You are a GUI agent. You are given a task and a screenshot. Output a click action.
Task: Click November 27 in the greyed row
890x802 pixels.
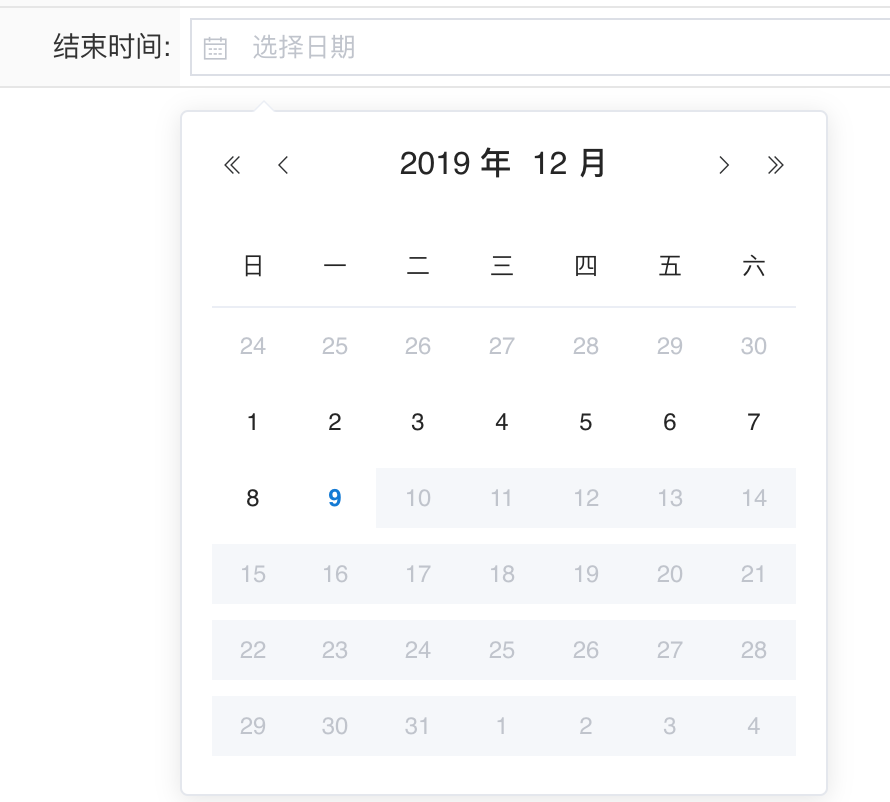[502, 346]
